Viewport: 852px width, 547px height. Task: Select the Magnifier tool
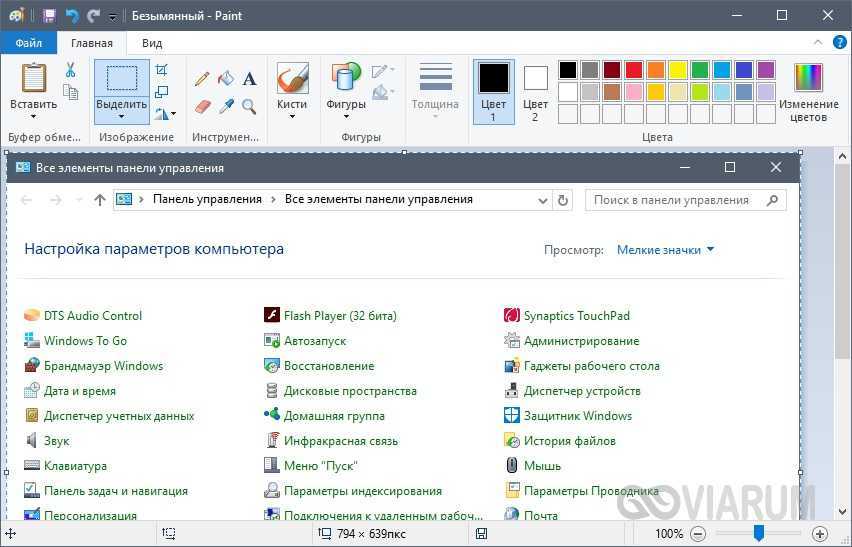click(250, 106)
